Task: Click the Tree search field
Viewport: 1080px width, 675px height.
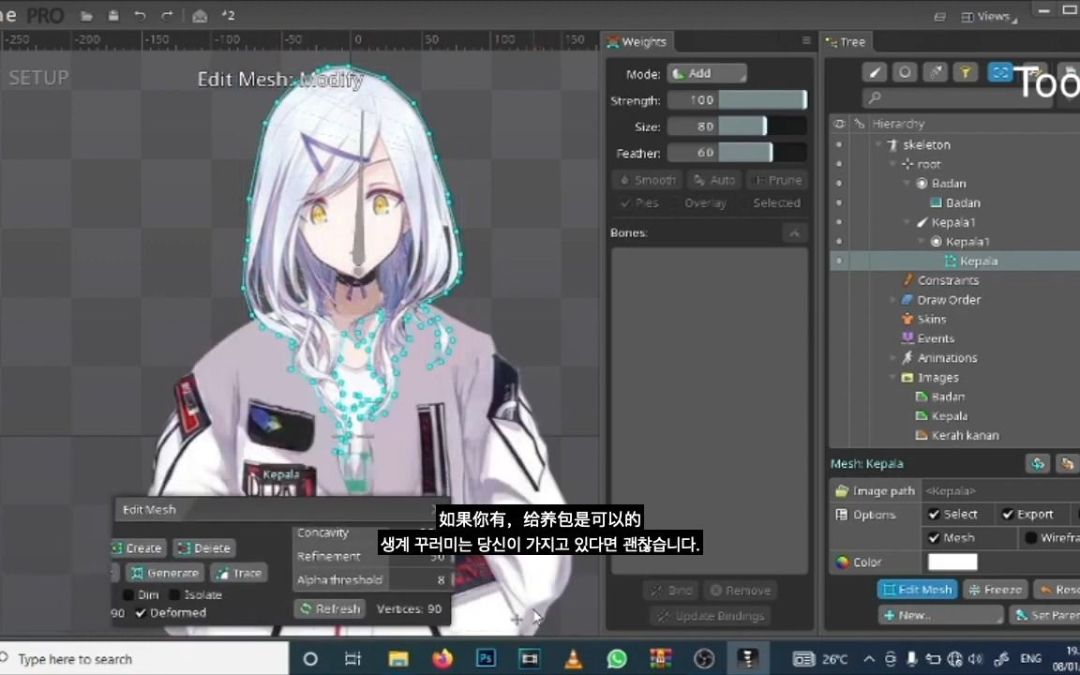Action: pos(957,98)
